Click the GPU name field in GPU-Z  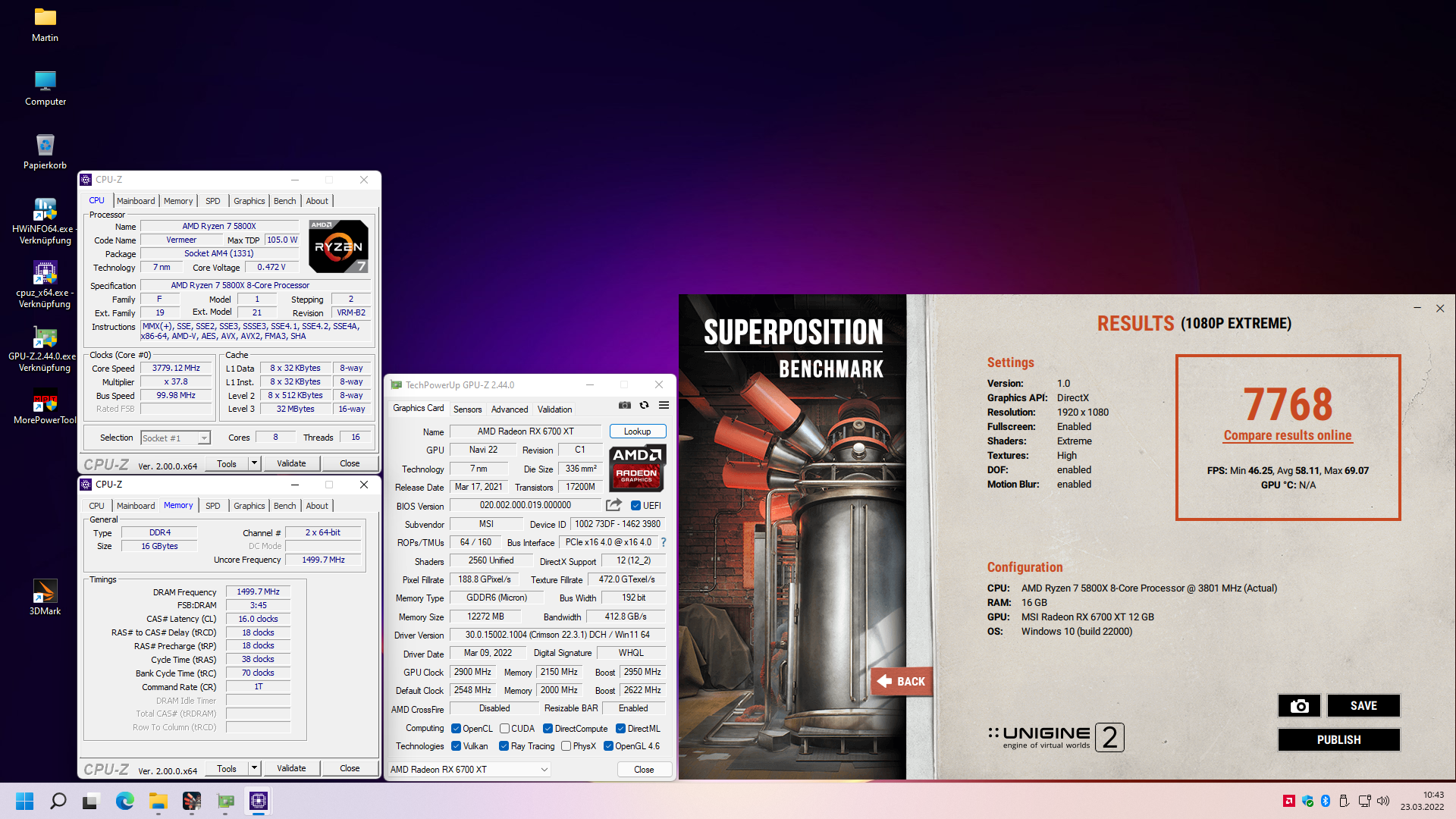pyautogui.click(x=526, y=431)
